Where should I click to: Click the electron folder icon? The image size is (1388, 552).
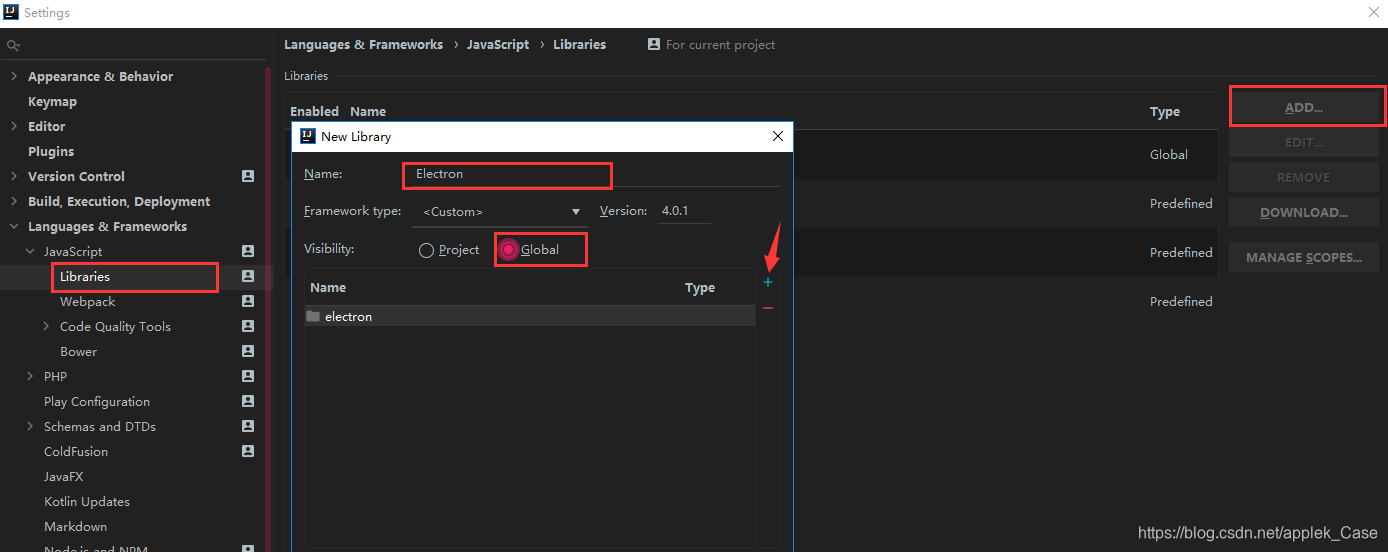[313, 316]
